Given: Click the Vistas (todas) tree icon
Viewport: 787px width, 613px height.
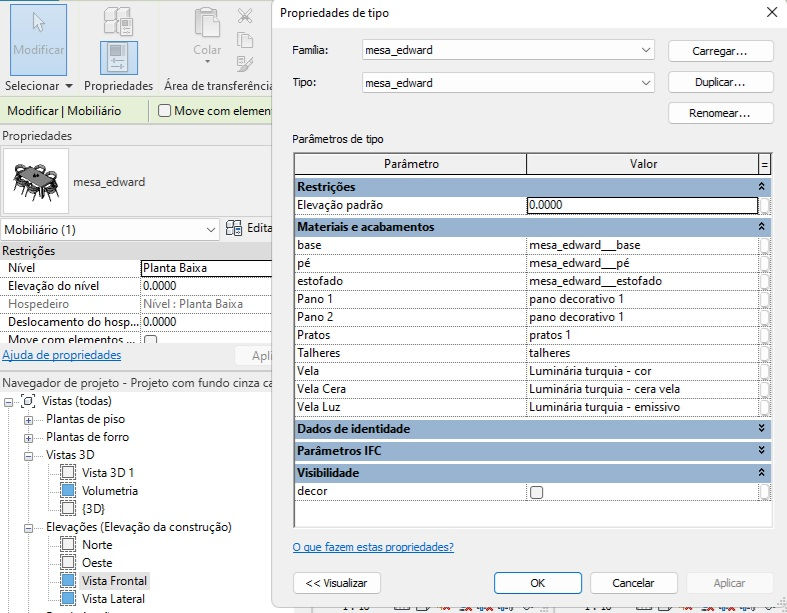Looking at the screenshot, I should pyautogui.click(x=28, y=401).
